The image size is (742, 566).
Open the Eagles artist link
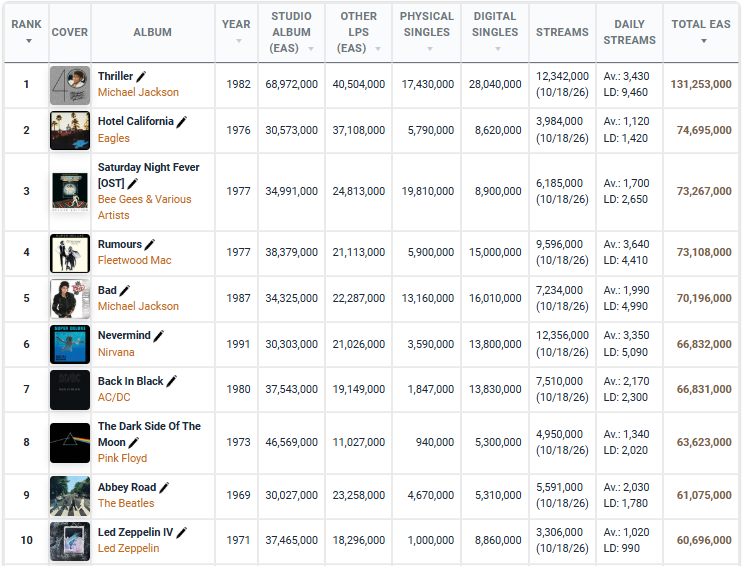point(114,138)
